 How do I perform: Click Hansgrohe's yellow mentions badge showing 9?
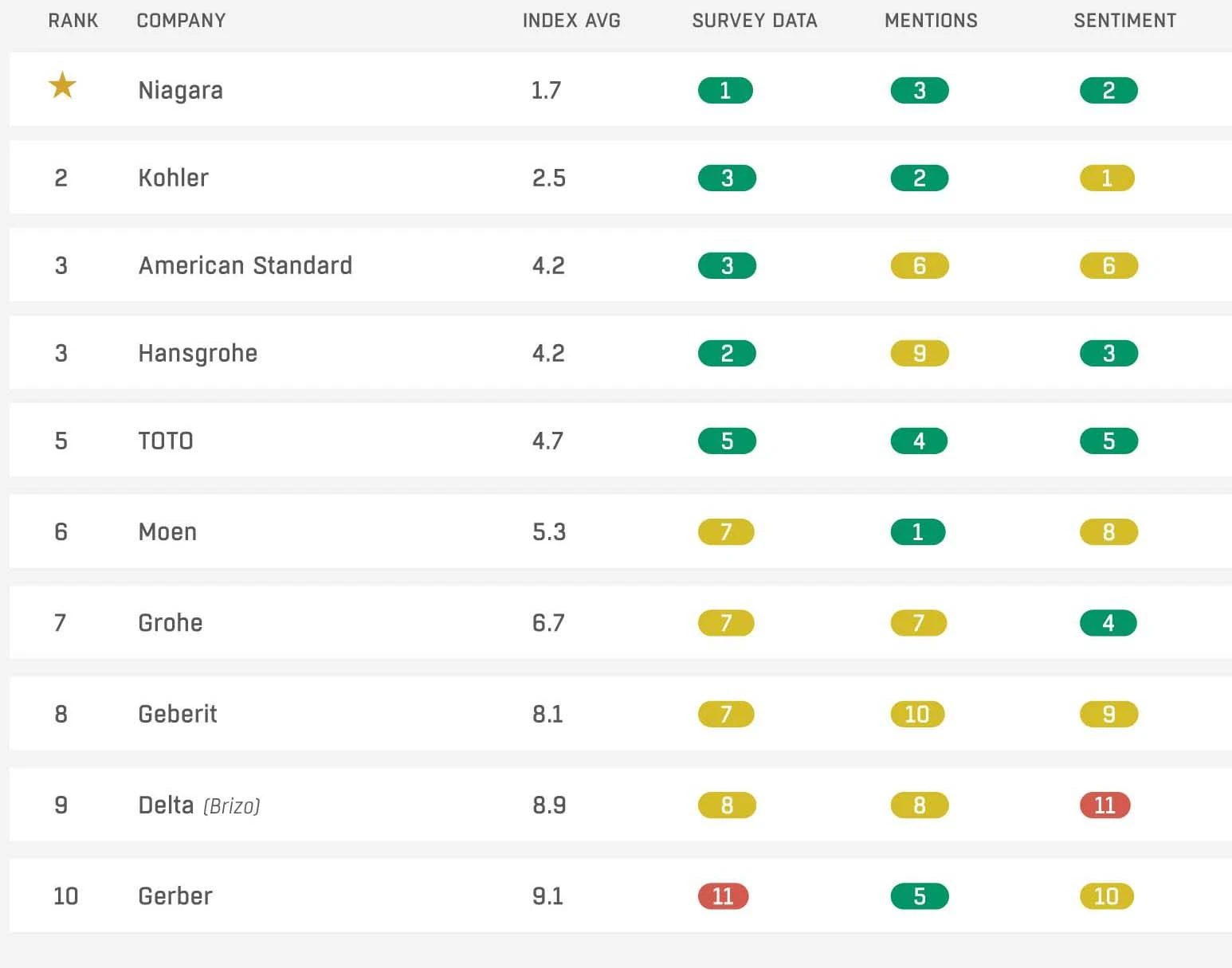point(920,353)
